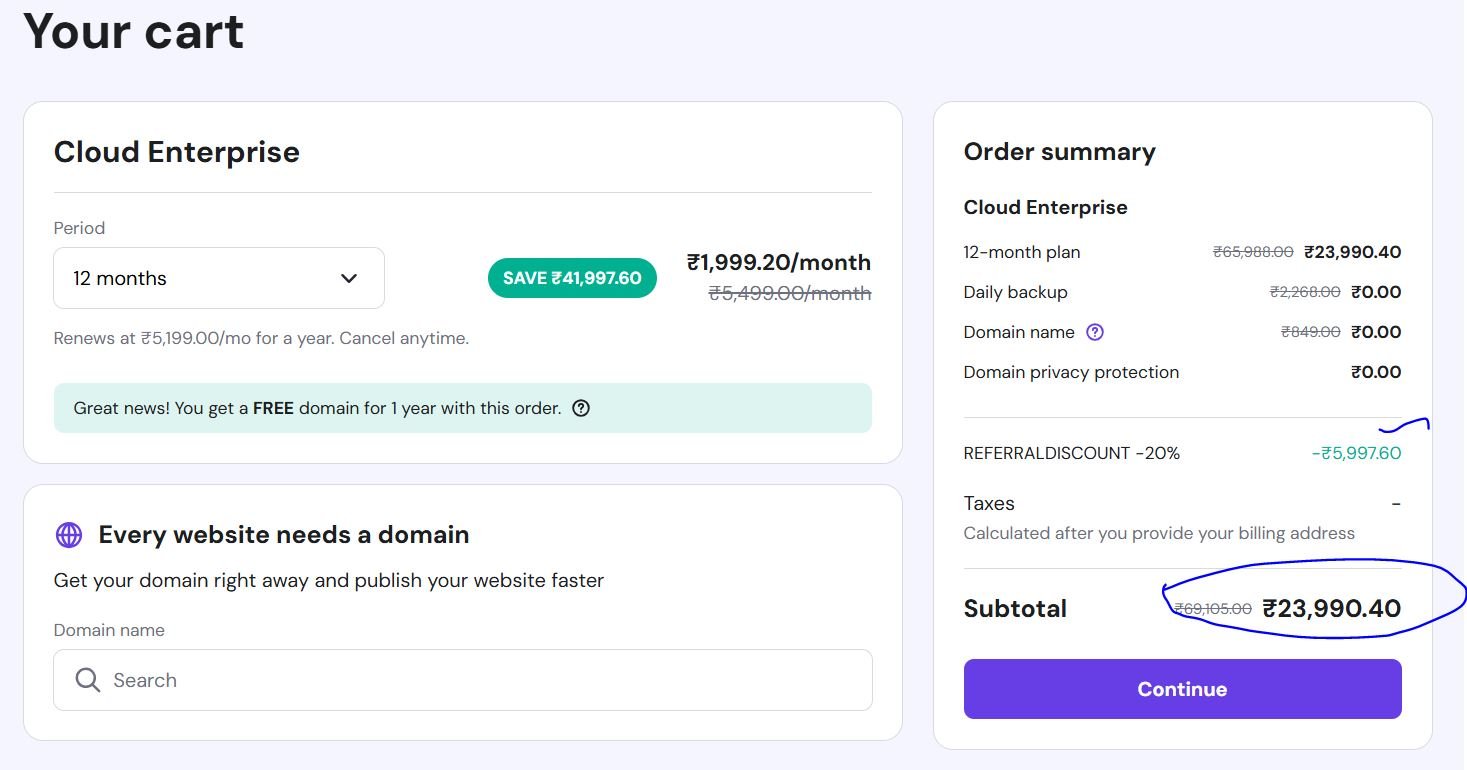Viewport: 1467px width, 770px height.
Task: Click the magnifier icon in domain search
Action: coord(88,680)
